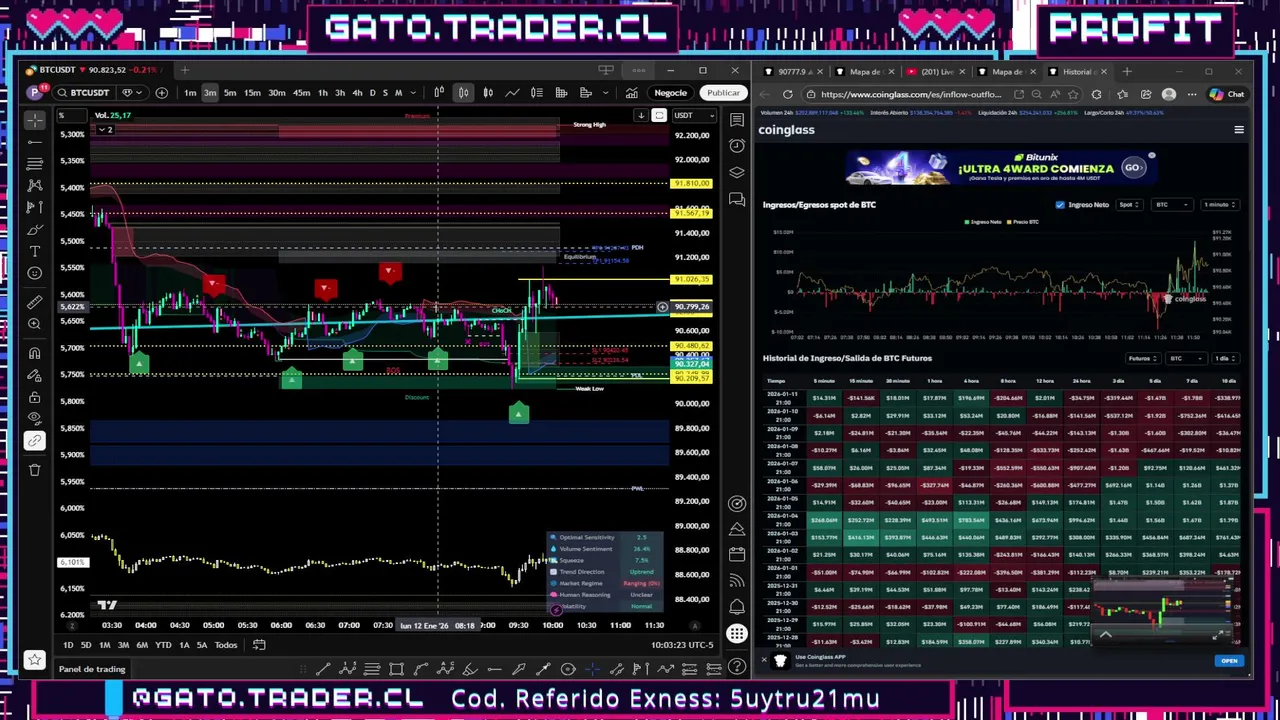
Task: Toggle the magnet mode icon
Action: point(34,353)
